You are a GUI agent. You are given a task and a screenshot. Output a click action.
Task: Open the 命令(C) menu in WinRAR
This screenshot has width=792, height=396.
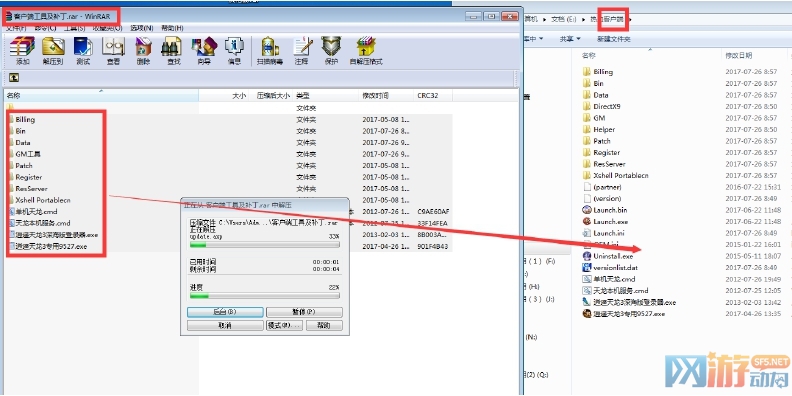(45, 28)
